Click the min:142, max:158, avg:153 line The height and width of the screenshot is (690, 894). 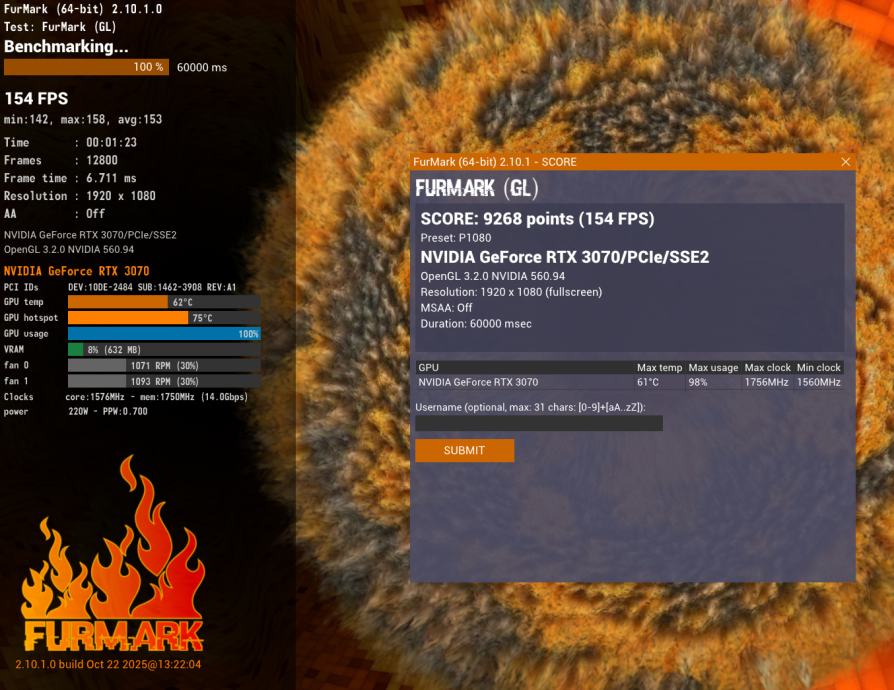(83, 120)
